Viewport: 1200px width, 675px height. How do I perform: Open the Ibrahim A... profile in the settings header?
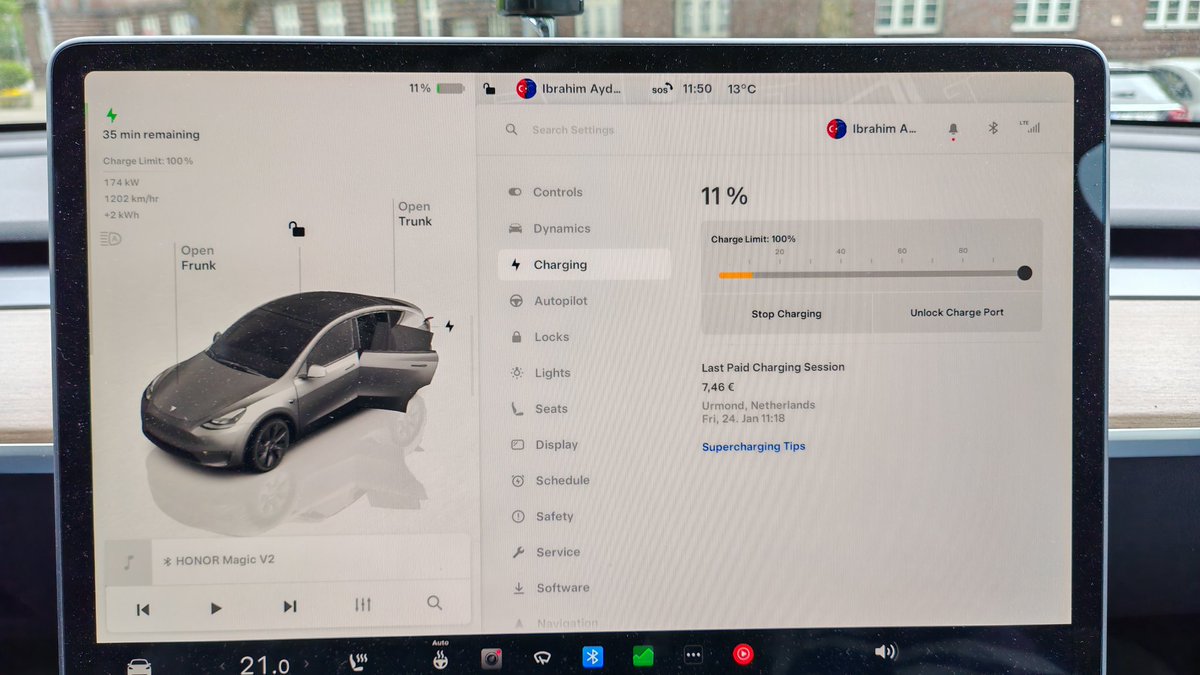pyautogui.click(x=872, y=128)
